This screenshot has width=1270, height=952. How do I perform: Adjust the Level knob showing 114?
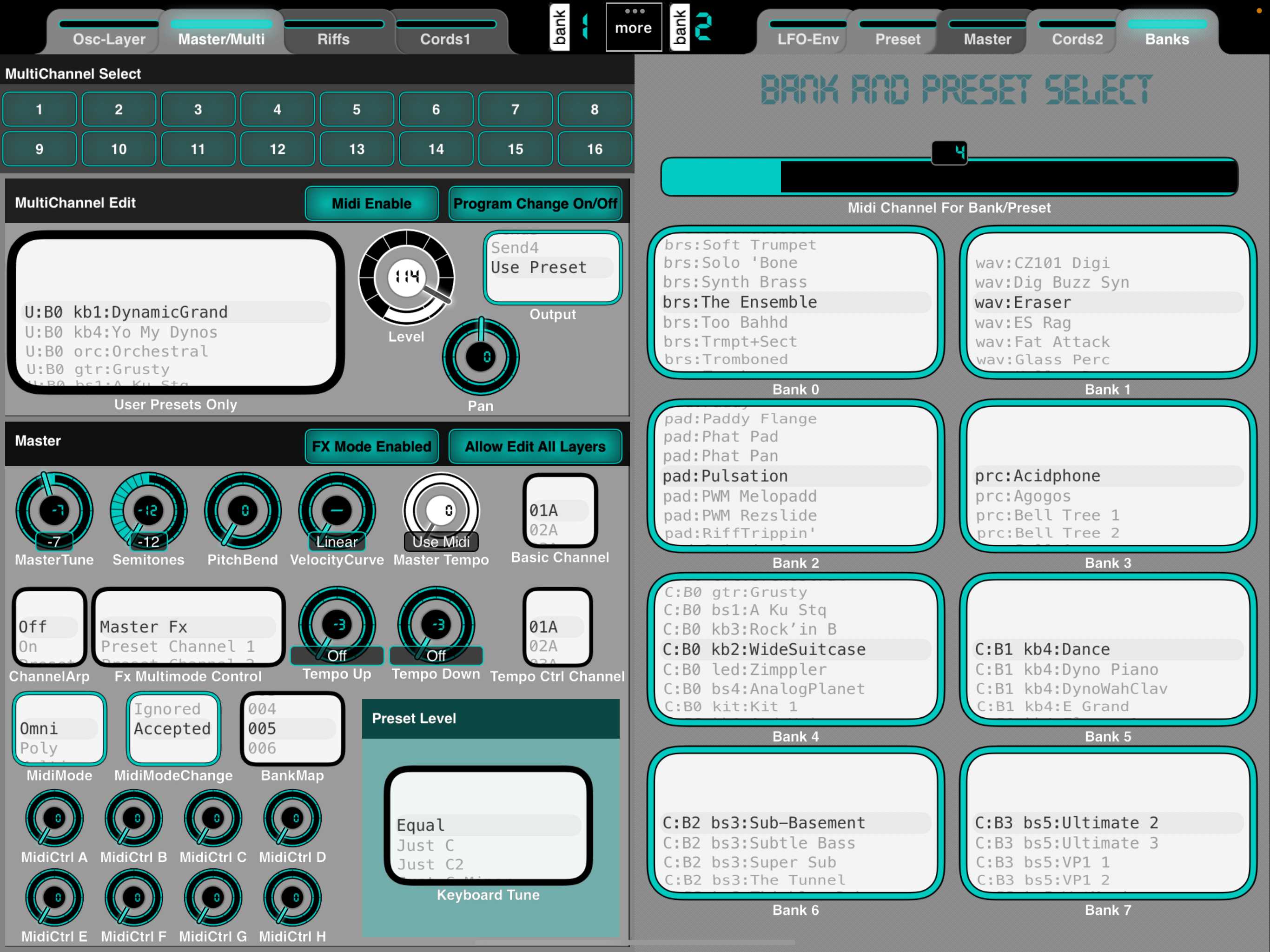[406, 278]
